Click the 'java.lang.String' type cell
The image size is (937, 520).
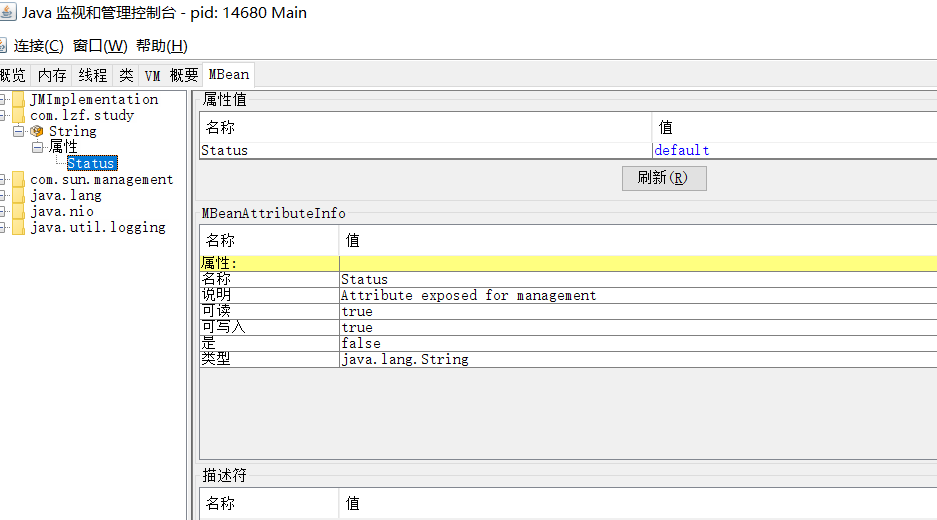tap(638, 359)
